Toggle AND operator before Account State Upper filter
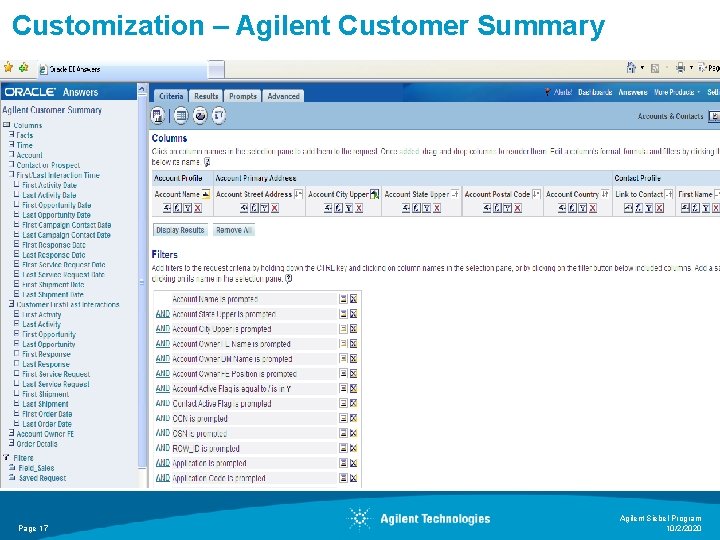Screen dimensions: 720x540 point(163,314)
